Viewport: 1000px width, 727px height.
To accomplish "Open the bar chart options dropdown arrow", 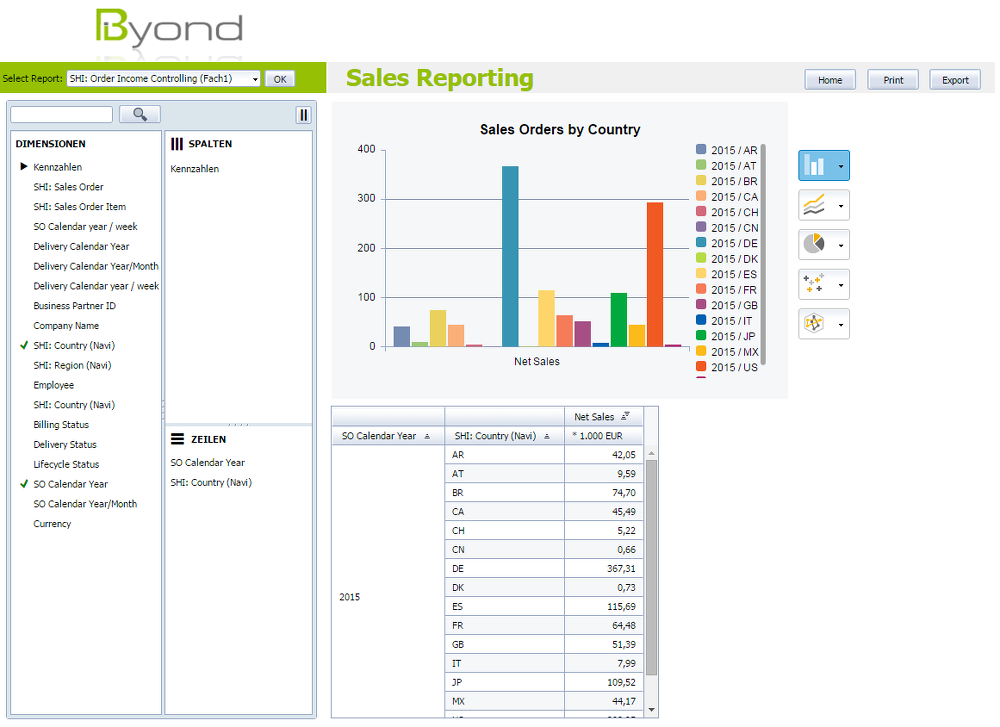I will (x=841, y=167).
